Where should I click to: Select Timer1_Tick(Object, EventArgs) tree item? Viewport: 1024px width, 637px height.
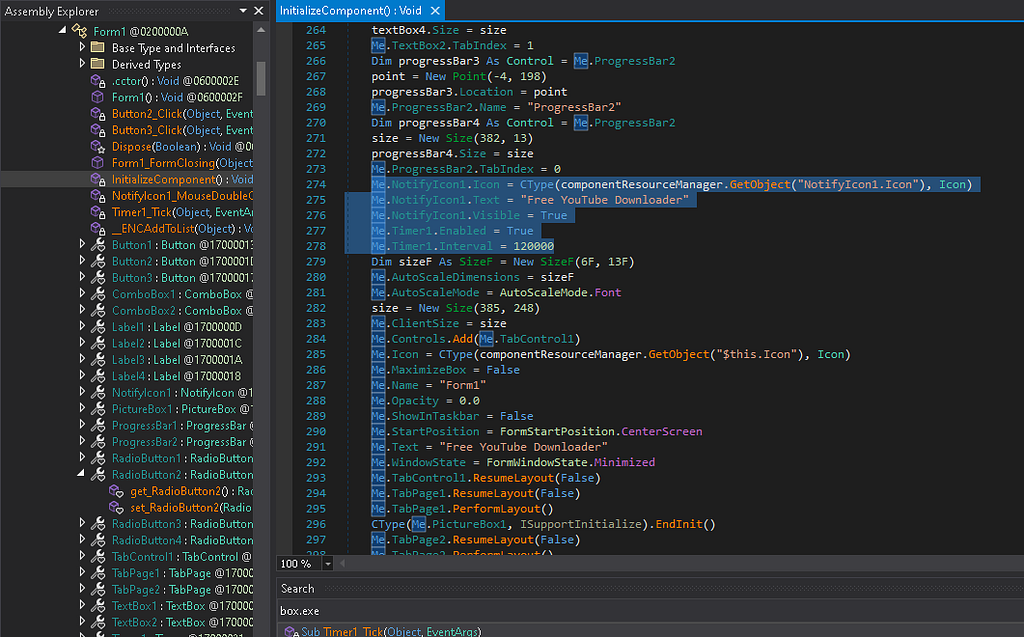click(x=182, y=212)
